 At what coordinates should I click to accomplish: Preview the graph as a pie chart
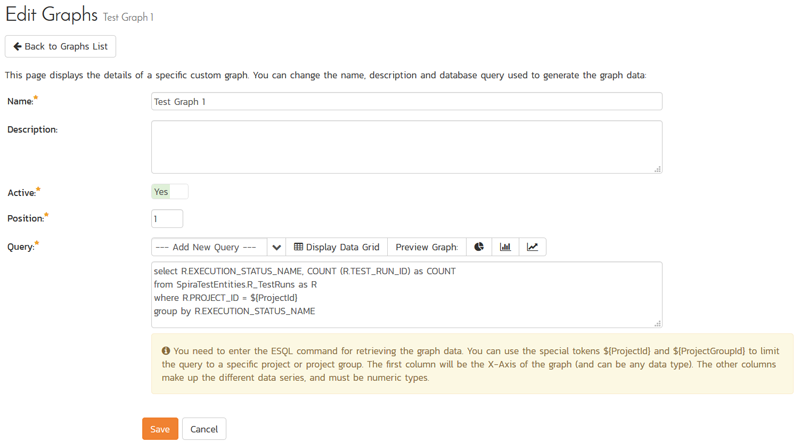(x=480, y=247)
